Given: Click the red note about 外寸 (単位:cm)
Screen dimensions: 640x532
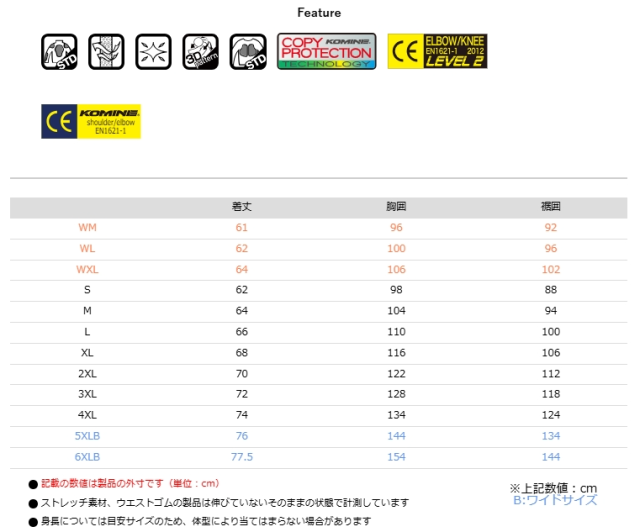Looking at the screenshot, I should 130,484.
